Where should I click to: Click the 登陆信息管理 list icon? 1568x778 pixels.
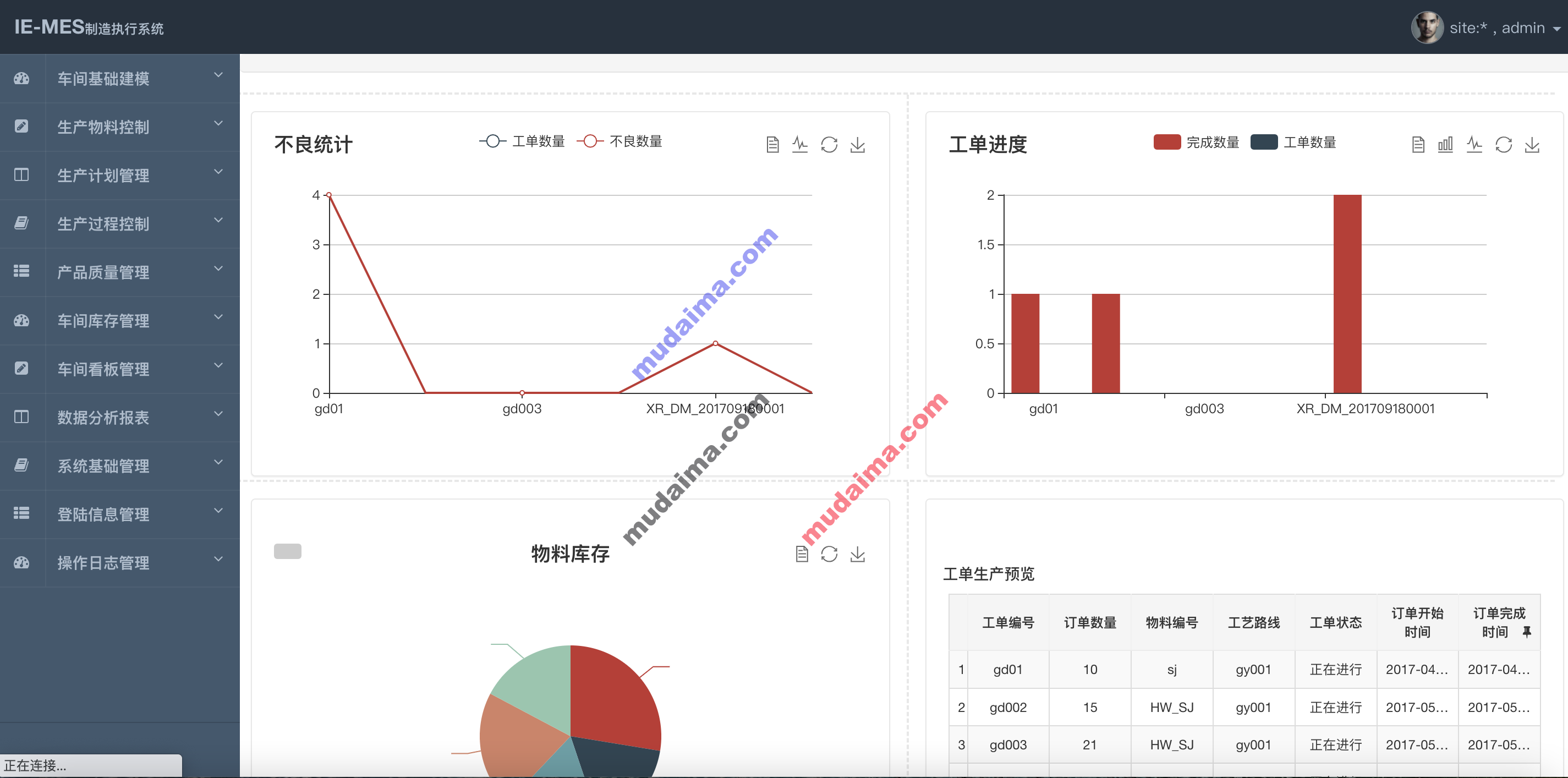(x=21, y=513)
